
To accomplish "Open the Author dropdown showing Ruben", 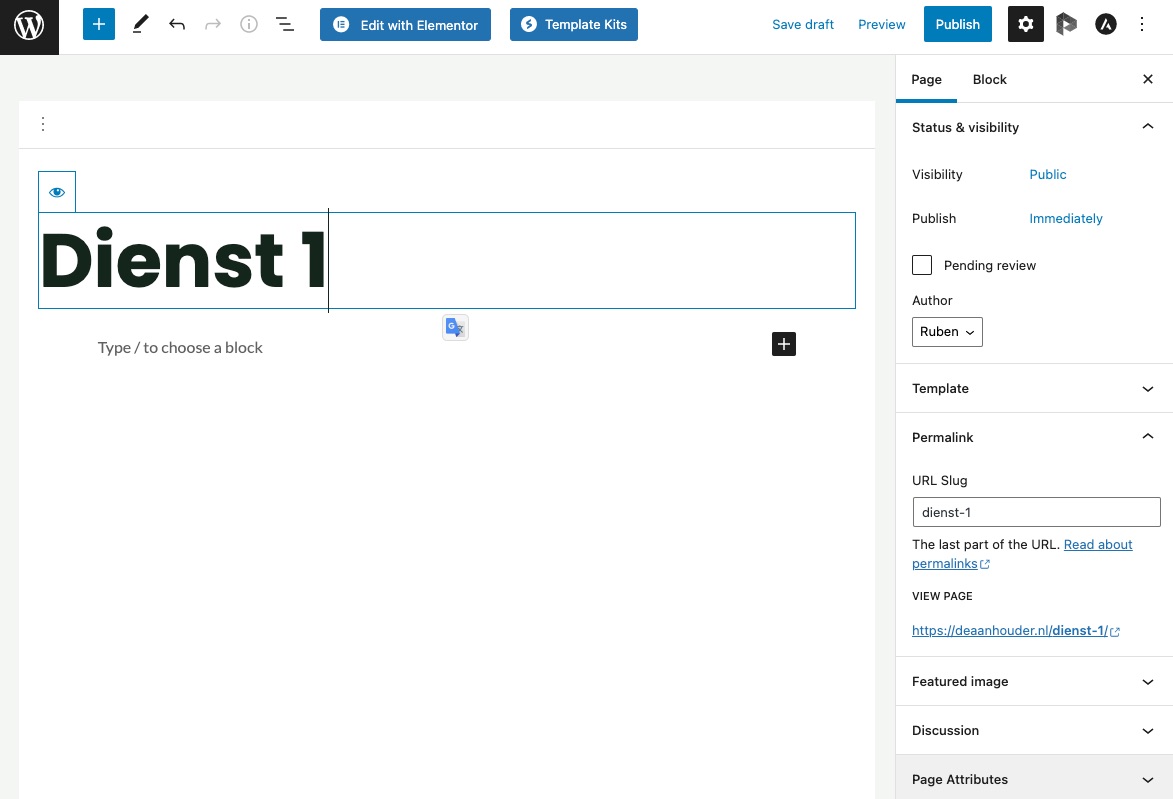I will pos(947,331).
